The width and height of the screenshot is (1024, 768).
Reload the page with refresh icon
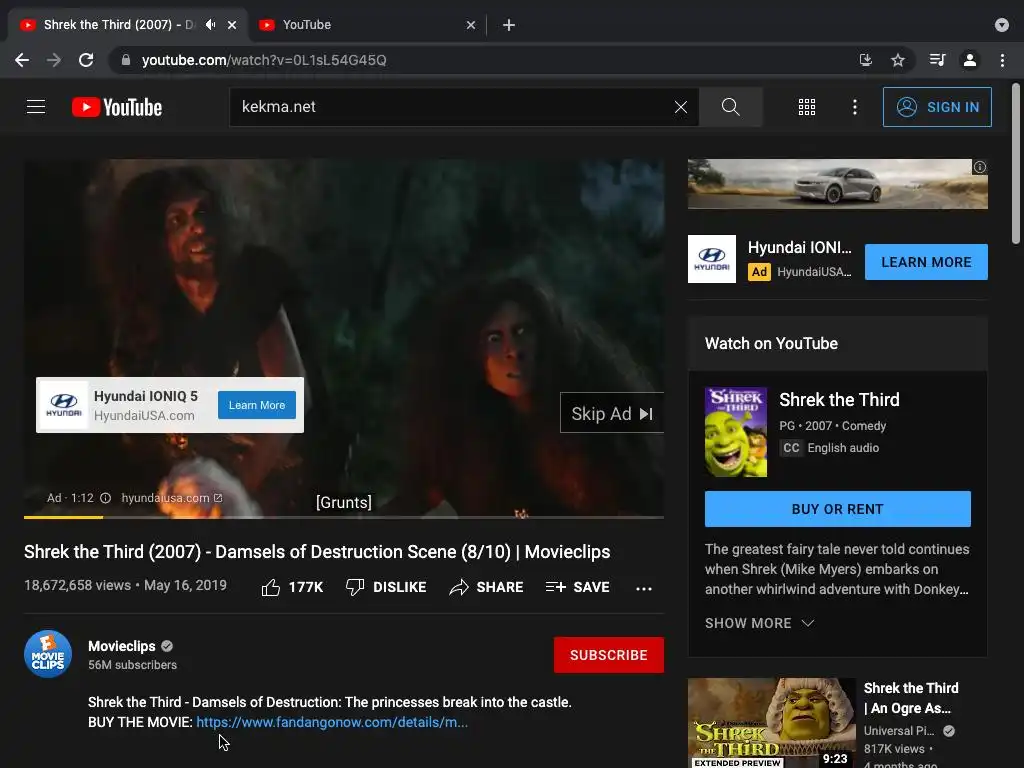click(x=86, y=60)
